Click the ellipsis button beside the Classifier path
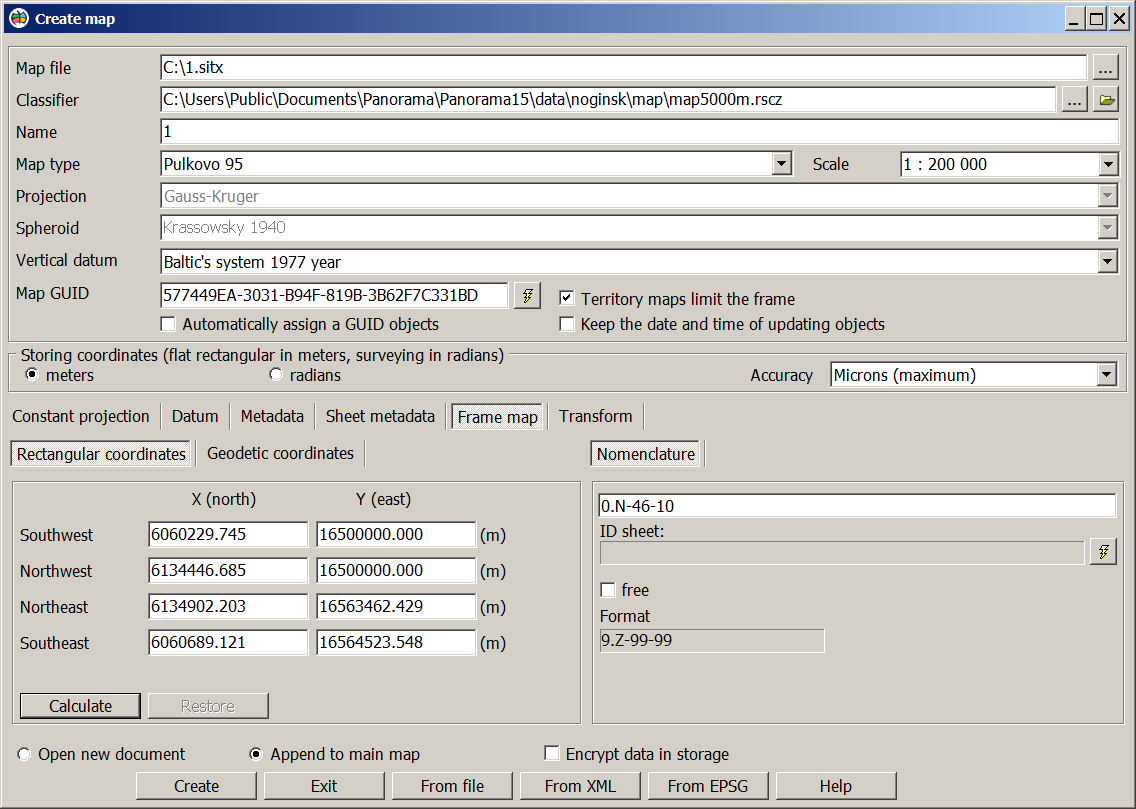The width and height of the screenshot is (1136, 809). pyautogui.click(x=1073, y=100)
